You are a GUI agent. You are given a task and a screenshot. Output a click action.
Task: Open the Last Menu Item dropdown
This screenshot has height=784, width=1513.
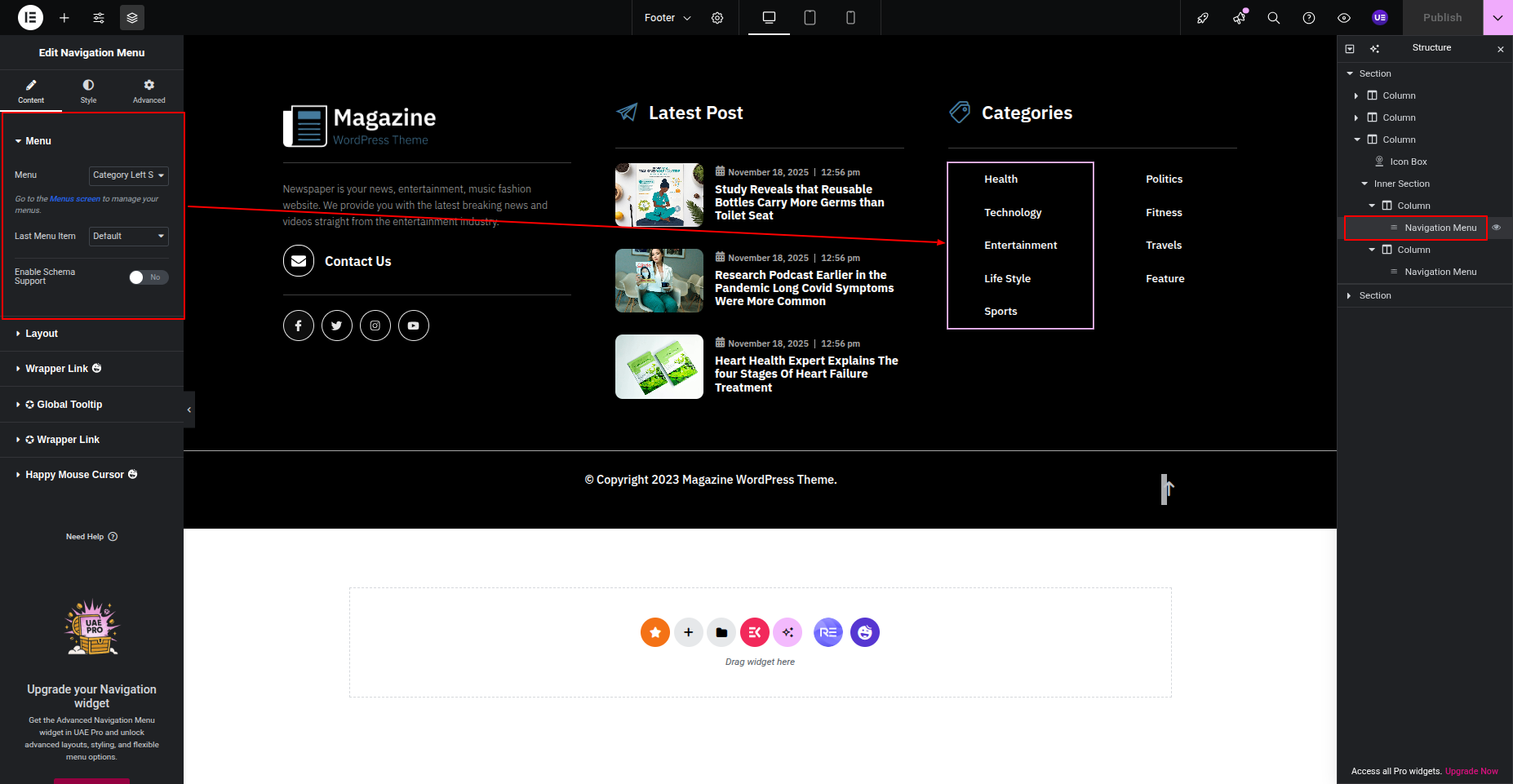[128, 237]
